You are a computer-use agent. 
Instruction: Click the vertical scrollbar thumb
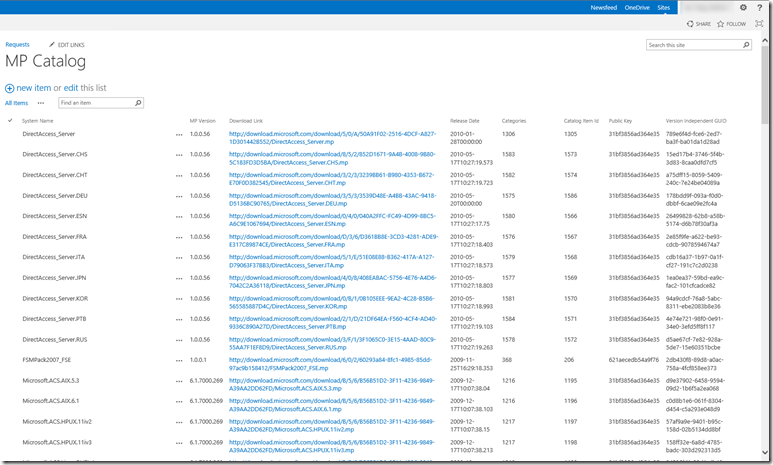[x=765, y=83]
